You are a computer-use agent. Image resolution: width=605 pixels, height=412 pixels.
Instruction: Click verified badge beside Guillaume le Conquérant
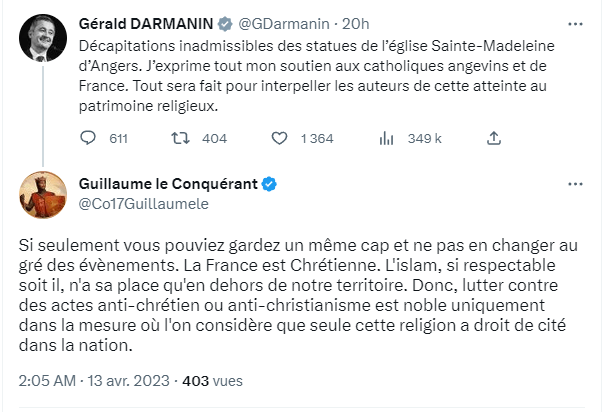[x=269, y=184]
